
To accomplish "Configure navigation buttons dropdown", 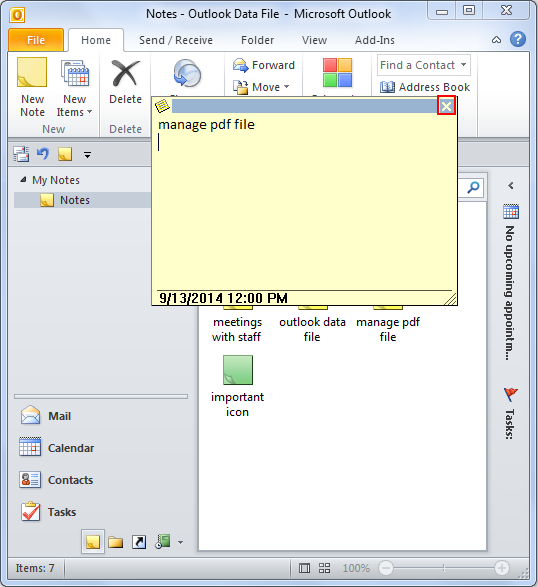I will 180,542.
